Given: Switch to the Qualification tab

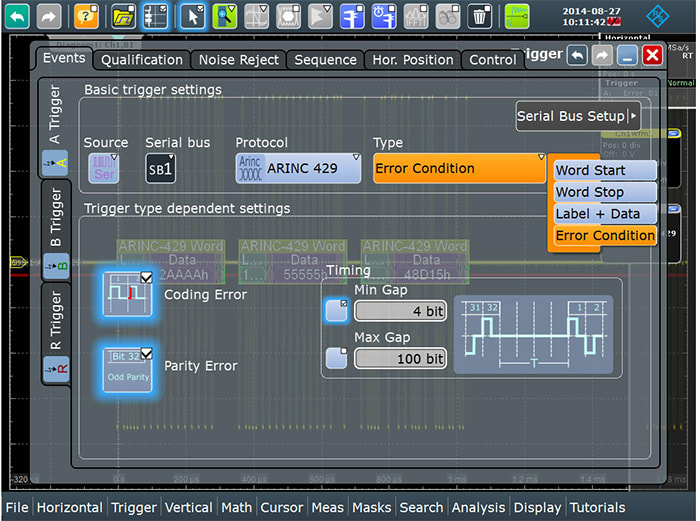Looking at the screenshot, I should point(142,60).
